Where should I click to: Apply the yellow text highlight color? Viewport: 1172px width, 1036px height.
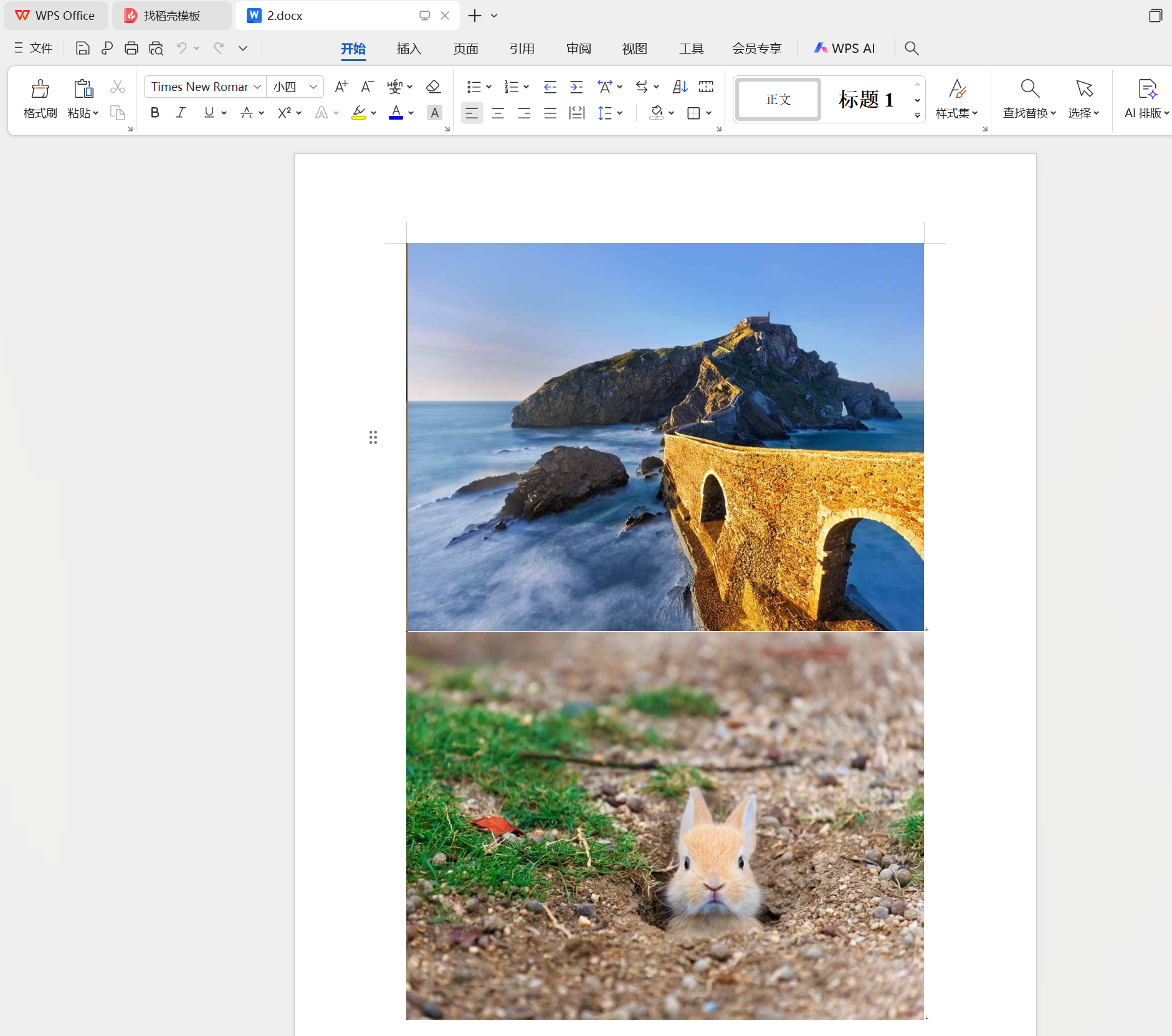(x=358, y=113)
